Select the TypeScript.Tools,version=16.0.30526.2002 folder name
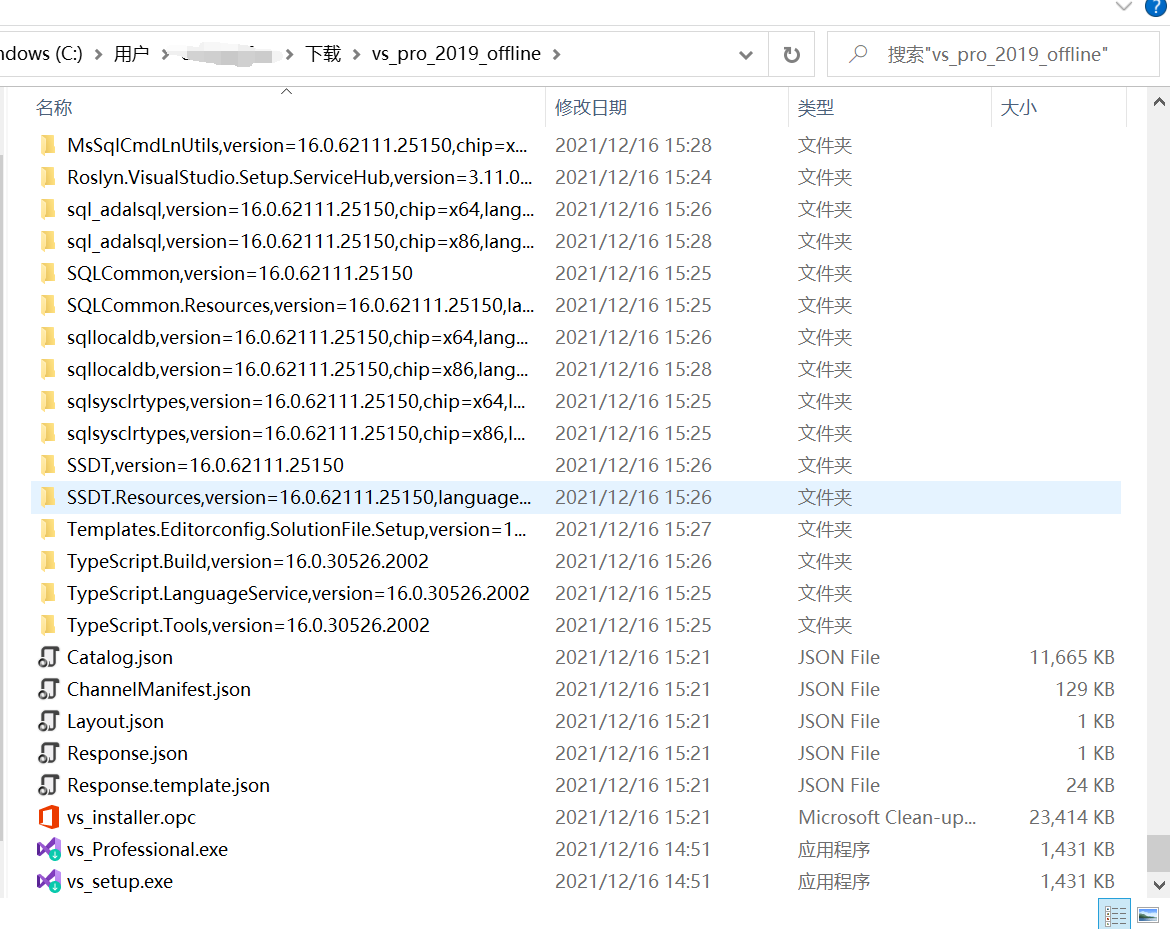1170x929 pixels. 248,625
